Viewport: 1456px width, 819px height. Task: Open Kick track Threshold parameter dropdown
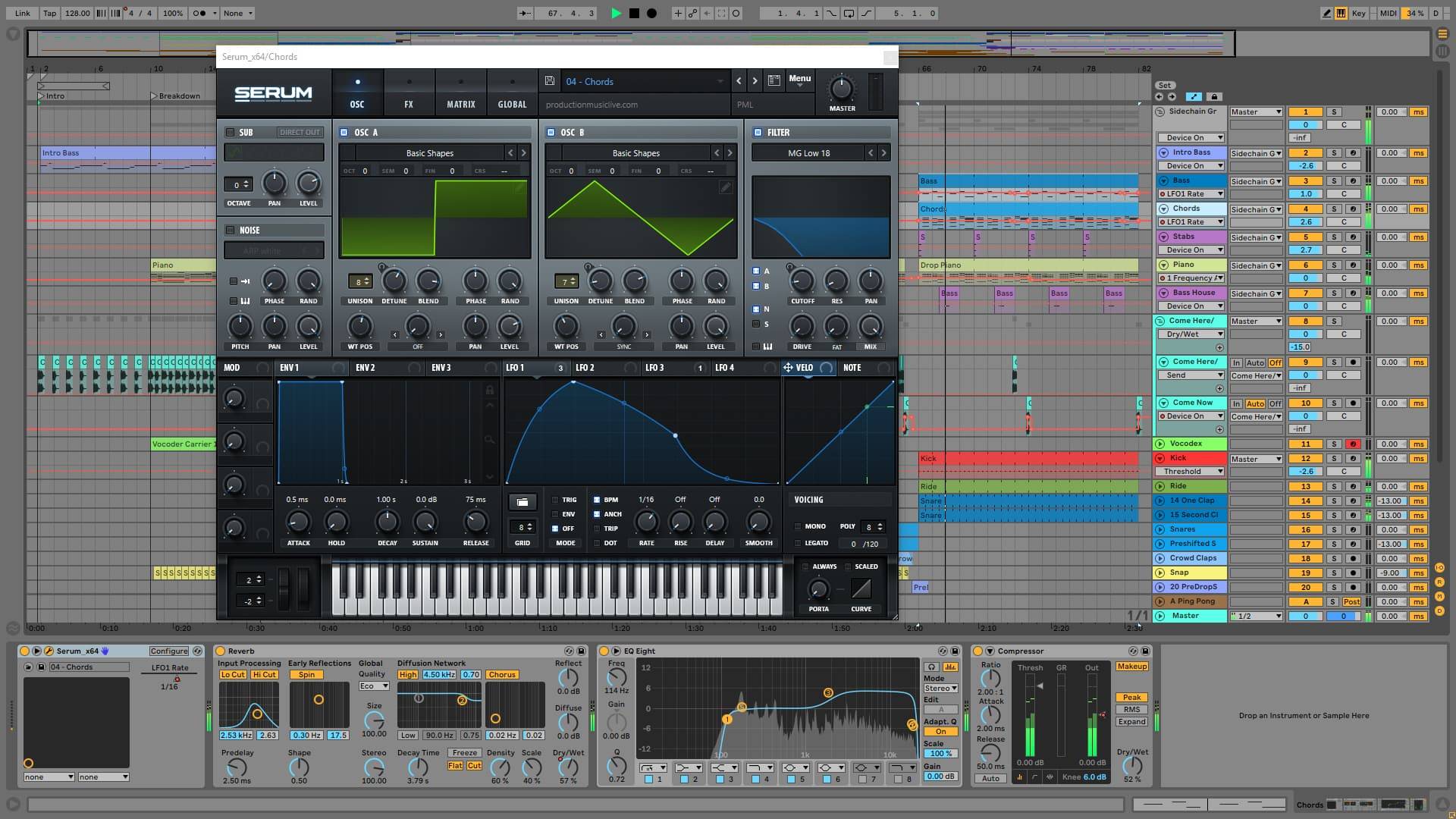1191,472
